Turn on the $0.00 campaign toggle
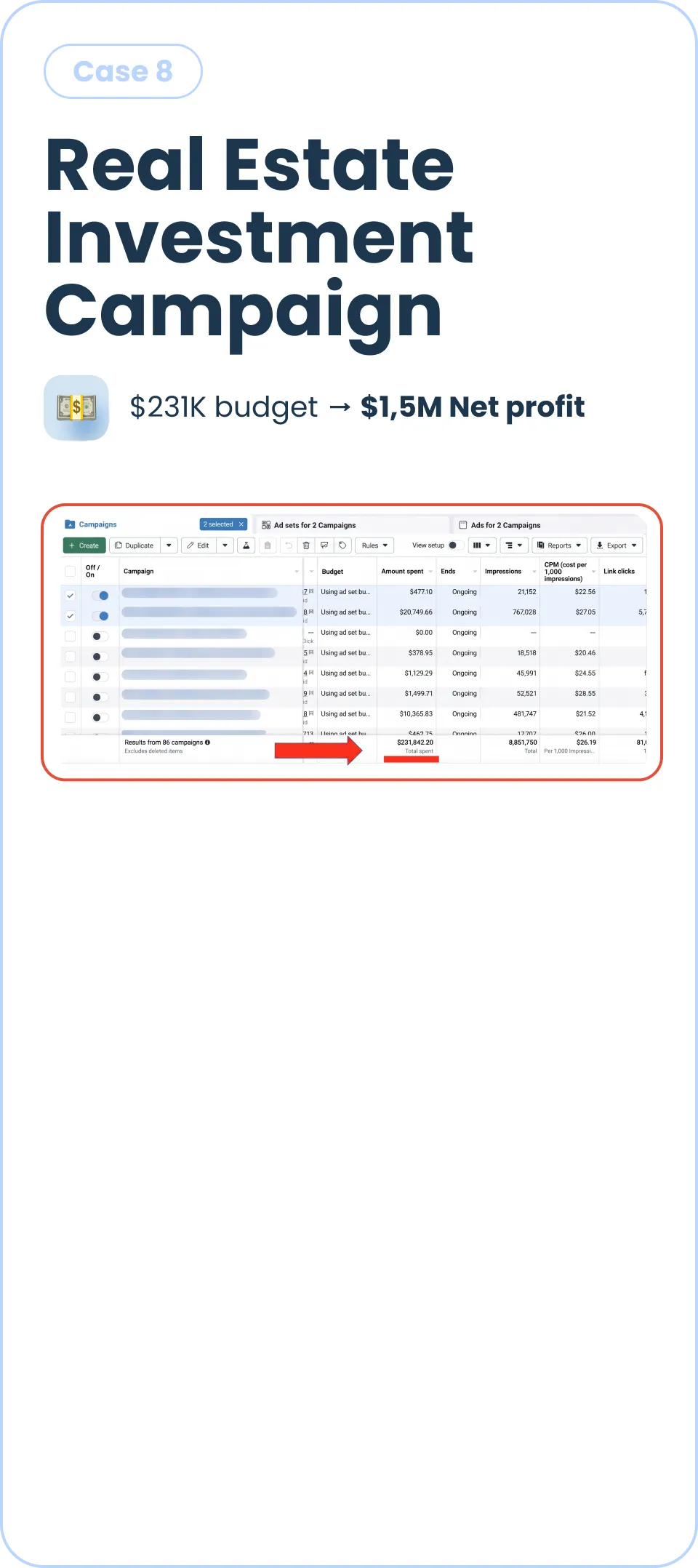The image size is (698, 1568). point(100,636)
